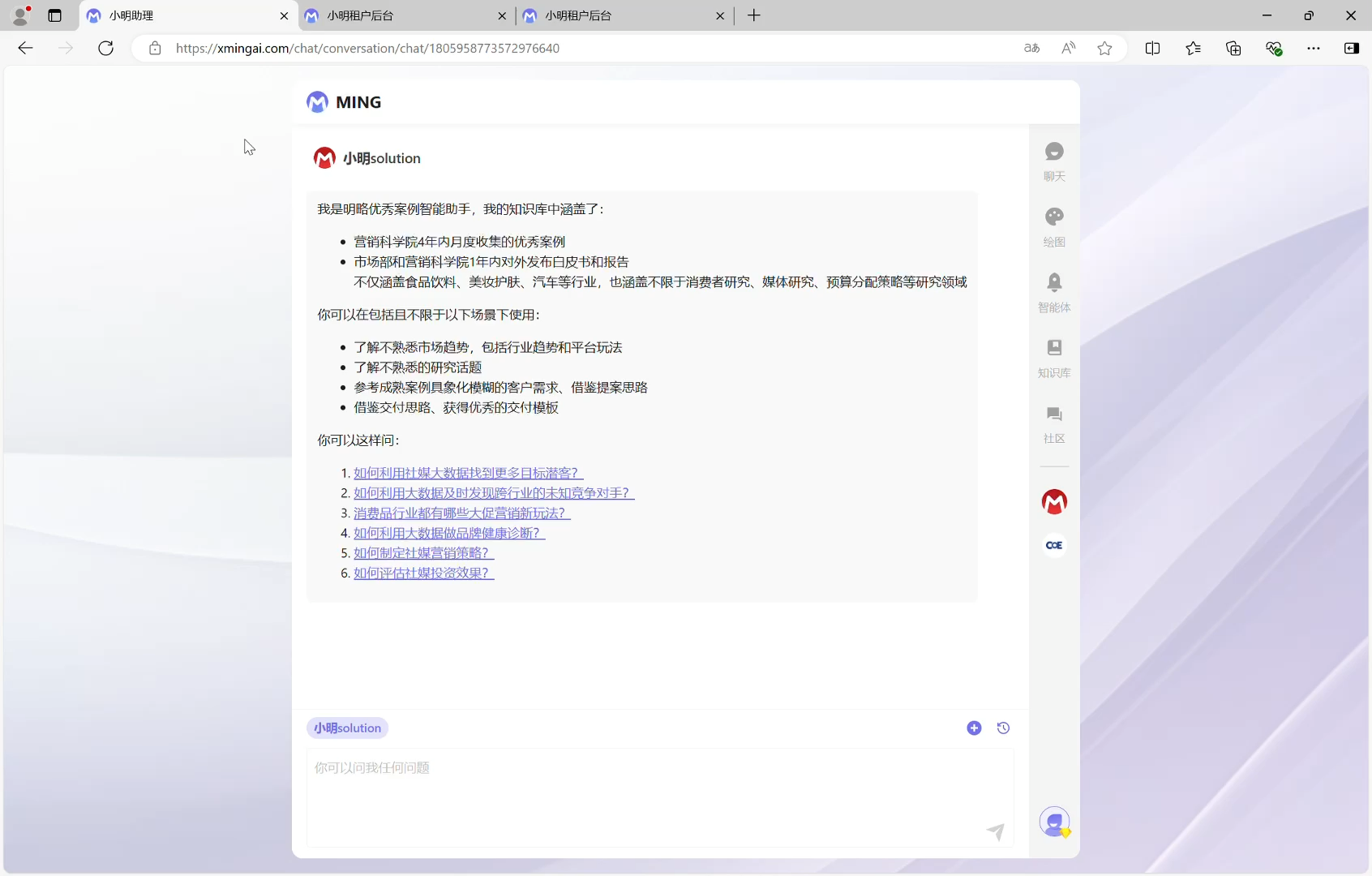Select the COE agent icon in sidebar
Screen dimensions: 1372x876
click(1054, 545)
